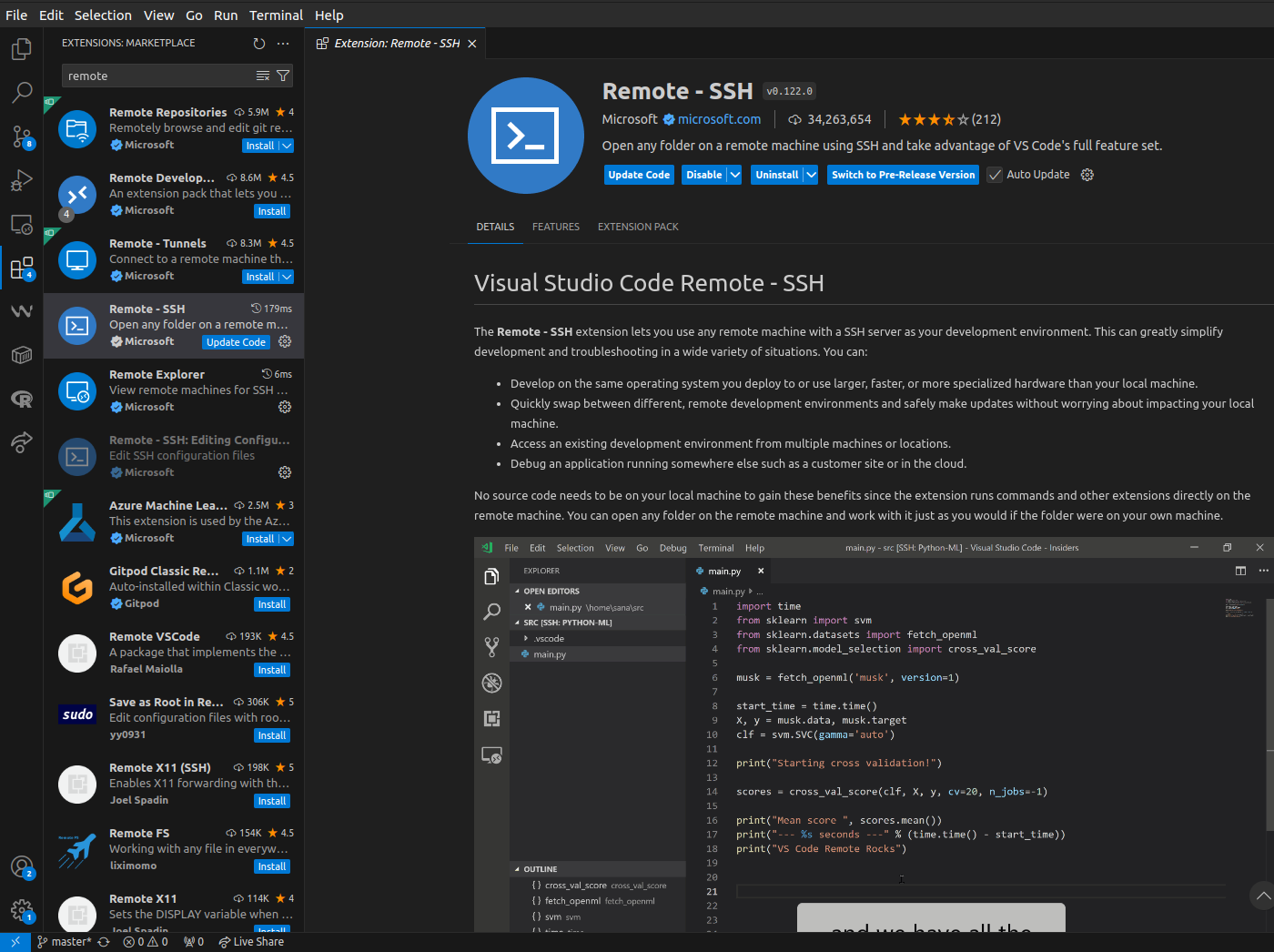
Task: Open the share arrow view in activity bar
Action: (x=22, y=442)
